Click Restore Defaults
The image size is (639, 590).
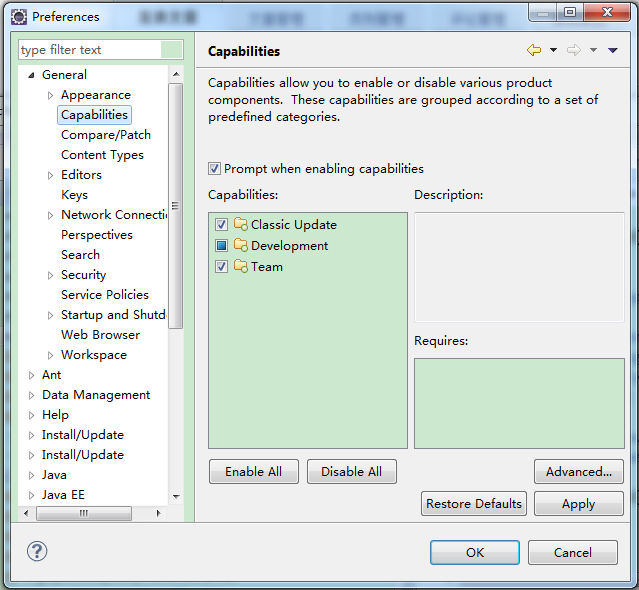pyautogui.click(x=474, y=504)
